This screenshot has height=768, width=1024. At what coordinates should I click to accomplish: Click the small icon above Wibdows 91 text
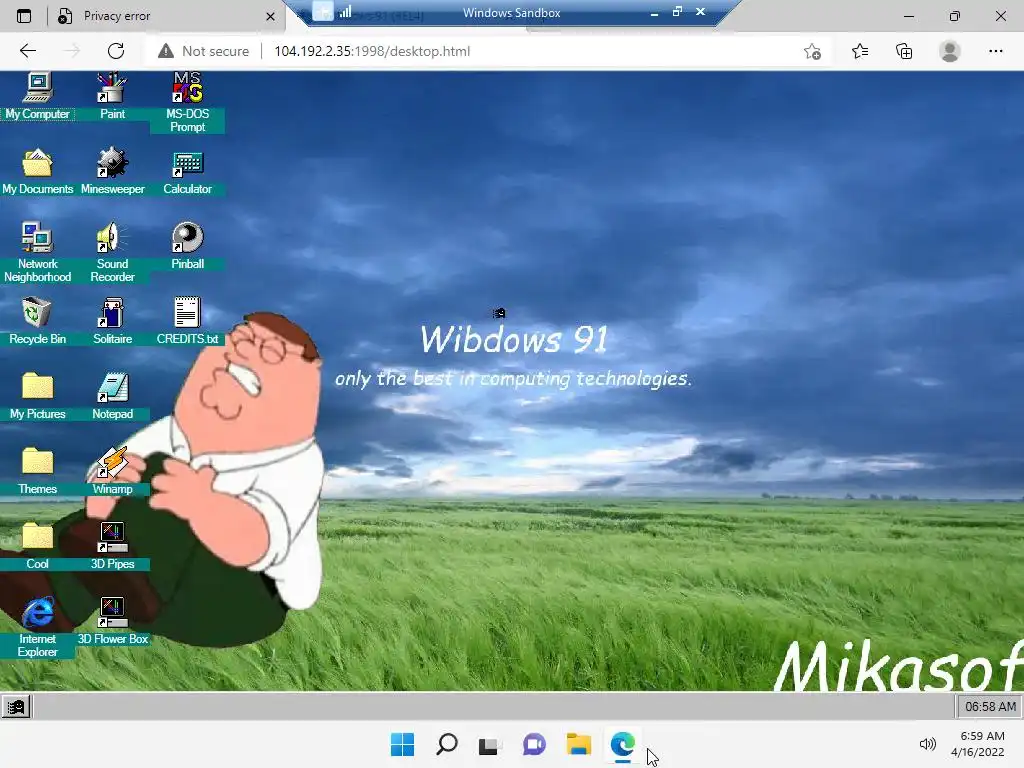coord(499,313)
